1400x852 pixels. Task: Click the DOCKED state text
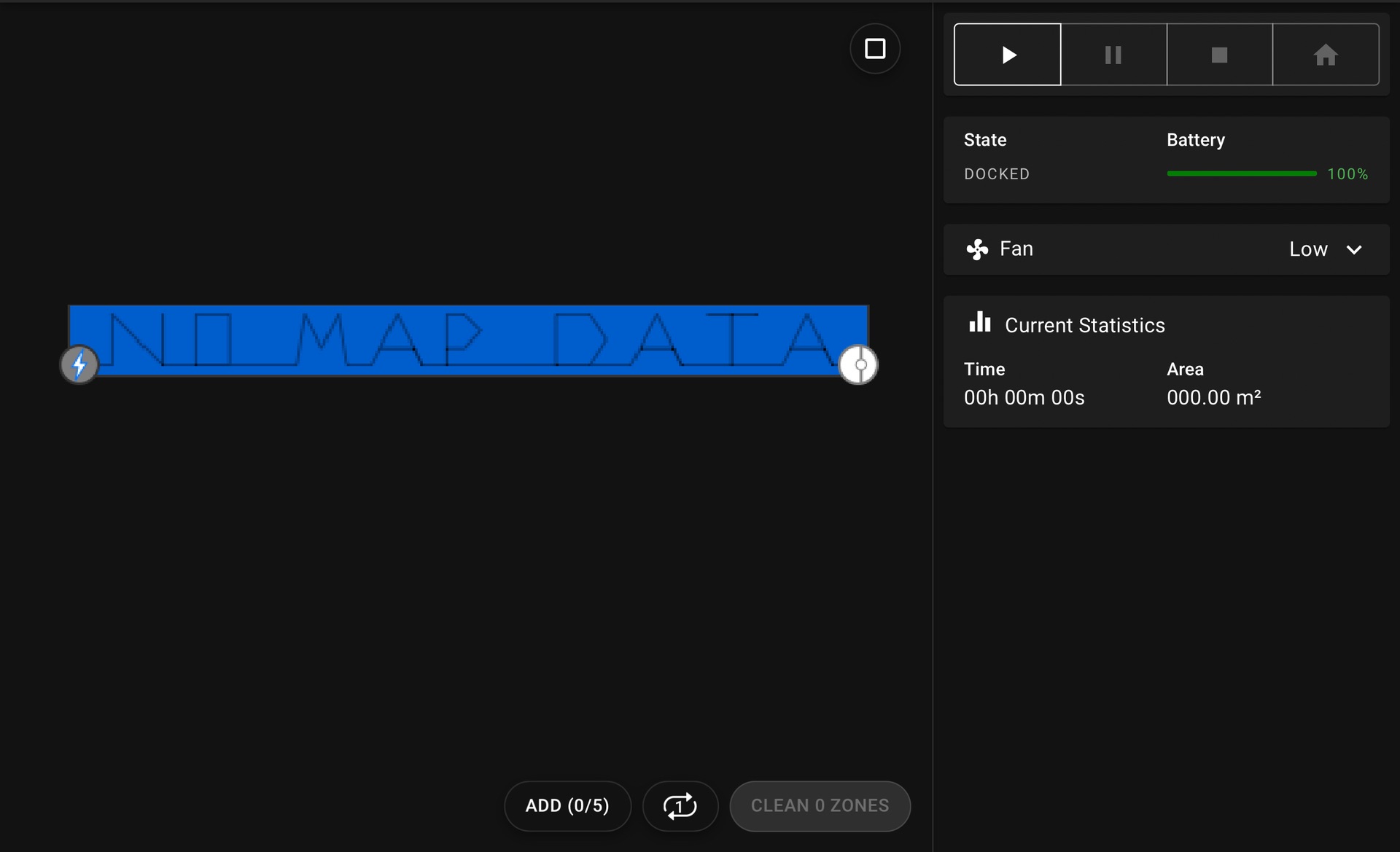click(996, 174)
